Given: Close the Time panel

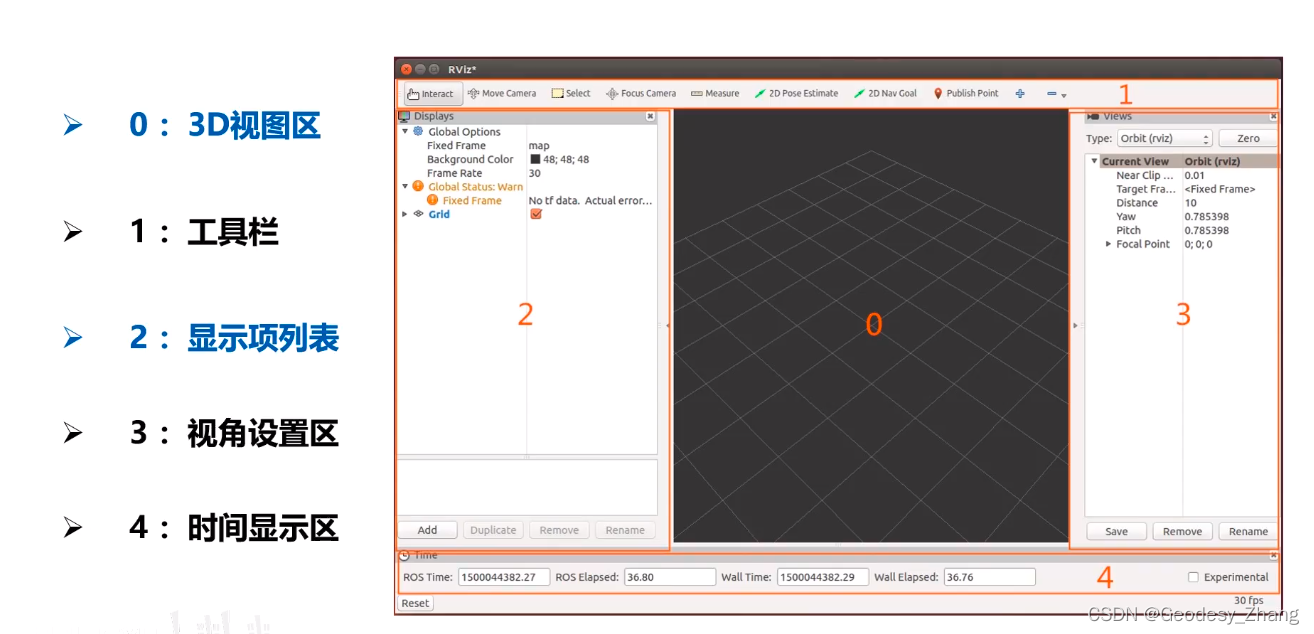Looking at the screenshot, I should (1273, 555).
